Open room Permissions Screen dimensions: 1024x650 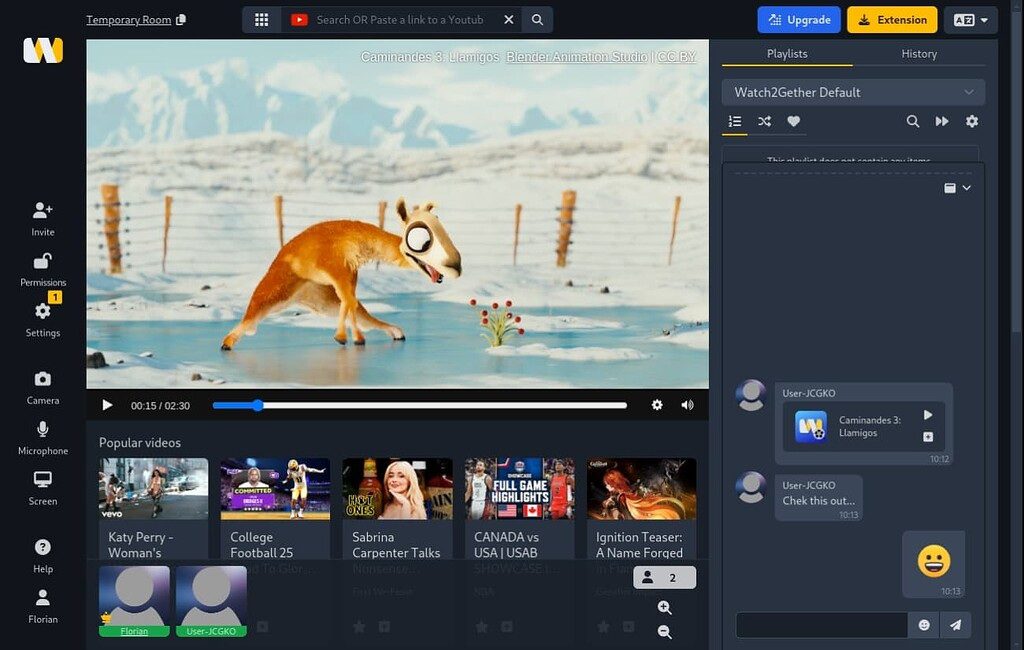[x=42, y=269]
